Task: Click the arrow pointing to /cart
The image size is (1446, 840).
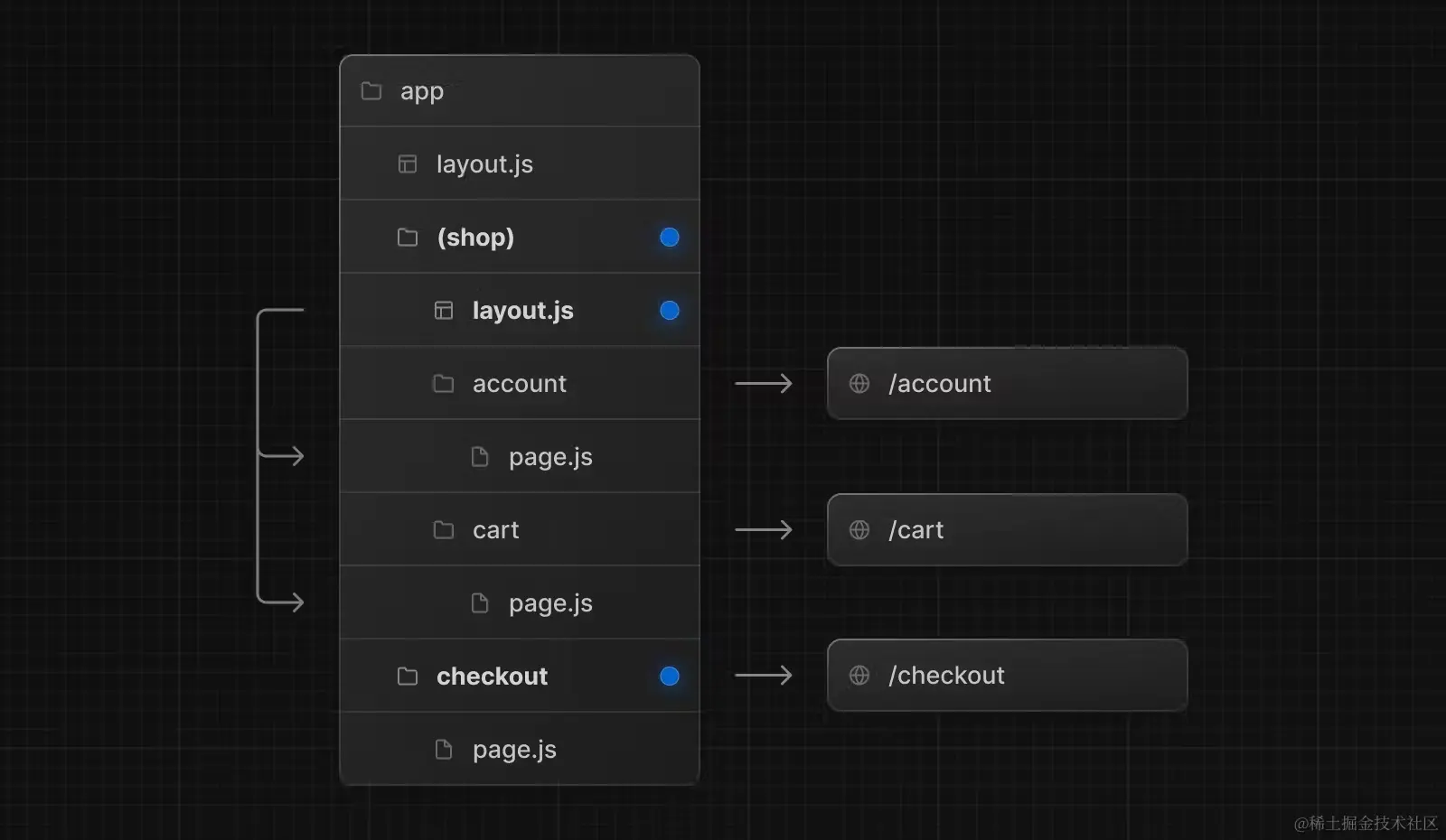Action: (764, 529)
